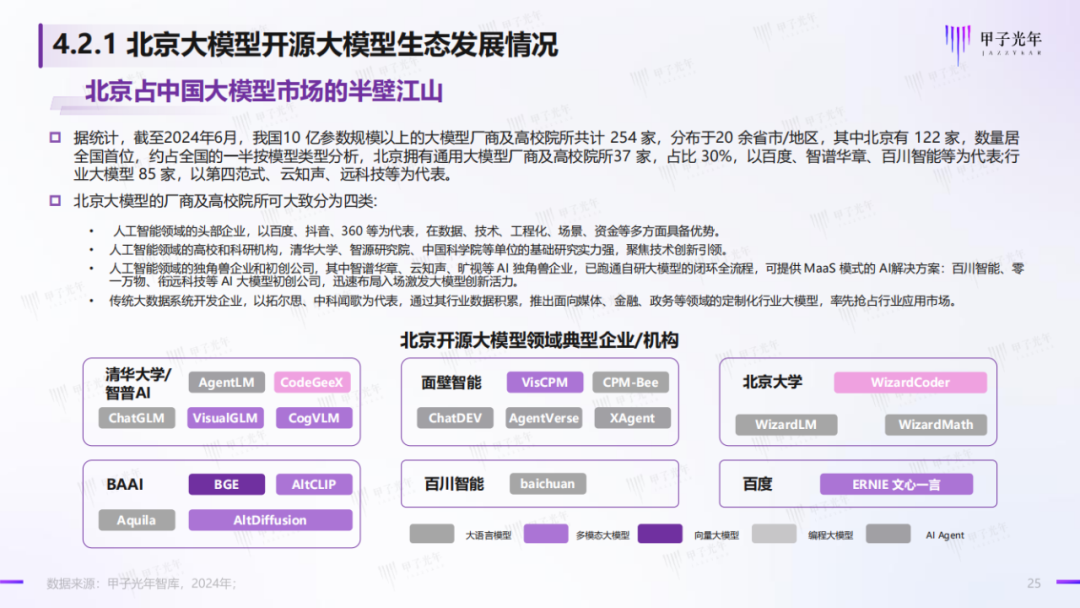Click the Aquila tag
The image size is (1080, 608).
point(136,520)
